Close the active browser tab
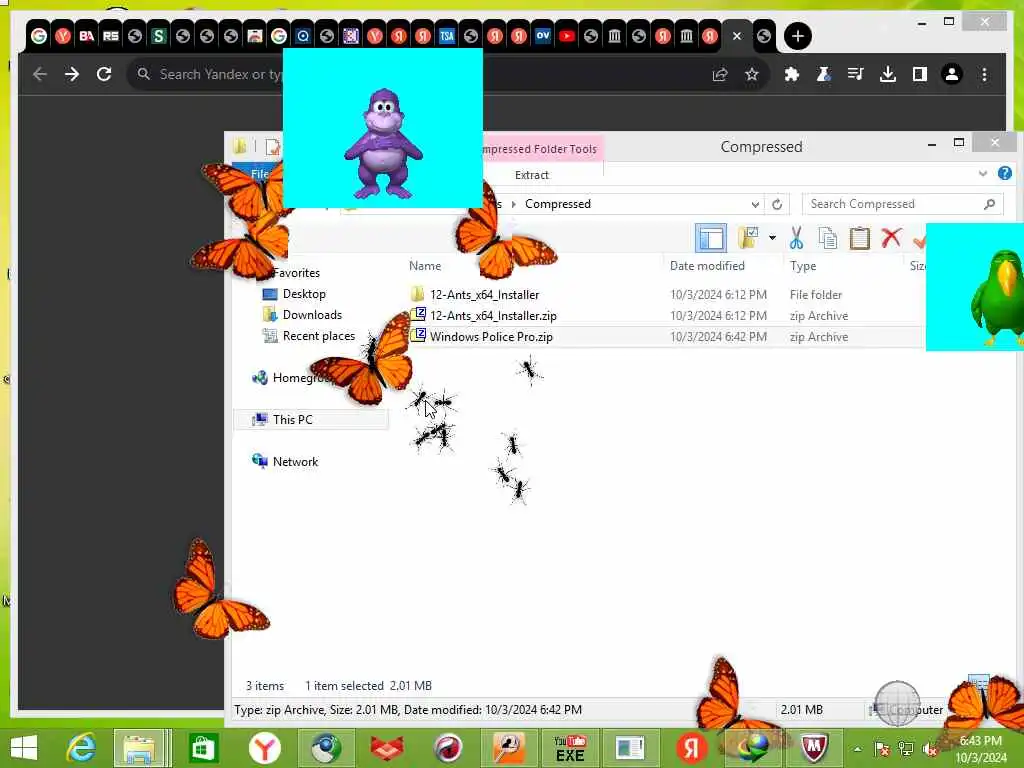1024x768 pixels. pyautogui.click(x=737, y=36)
